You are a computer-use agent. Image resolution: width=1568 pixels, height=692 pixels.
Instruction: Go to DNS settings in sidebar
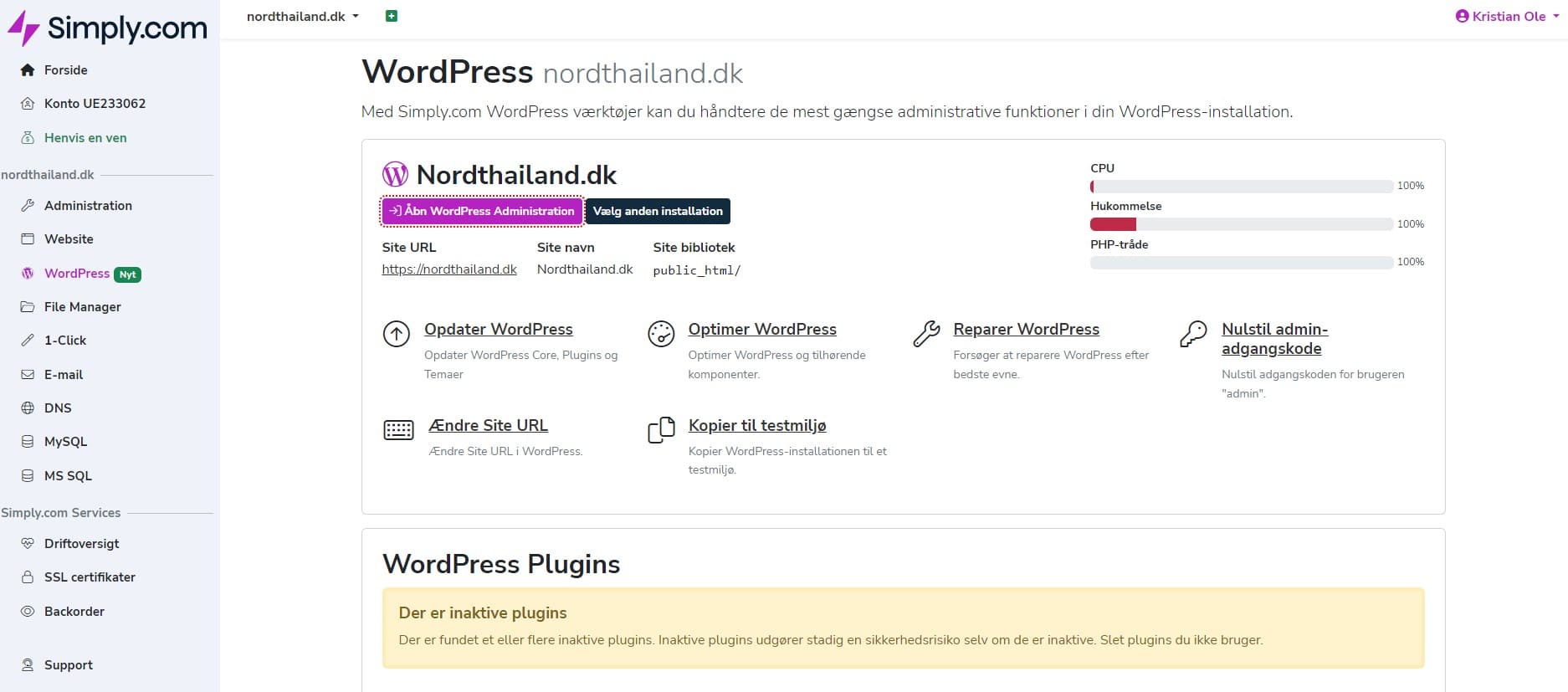coord(58,408)
